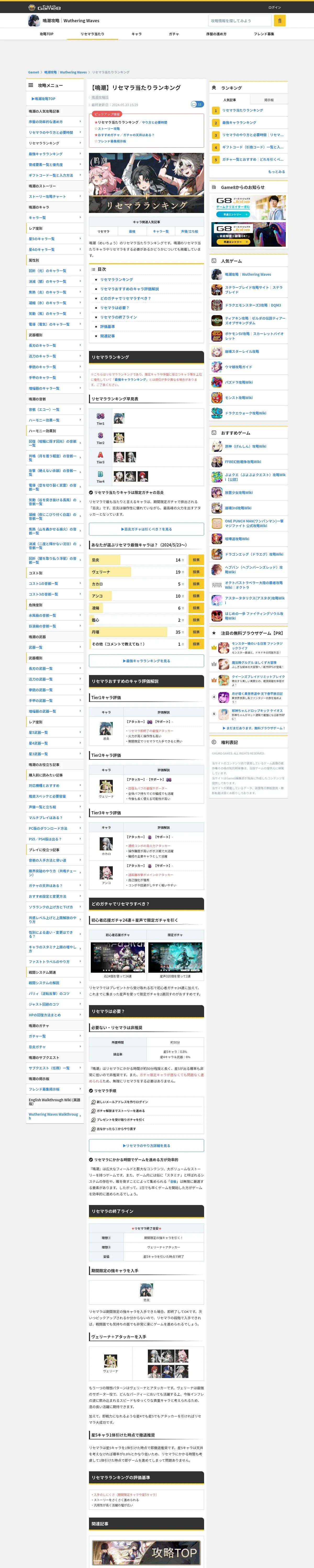Click the Tier2 blonde character icon

pos(119,438)
